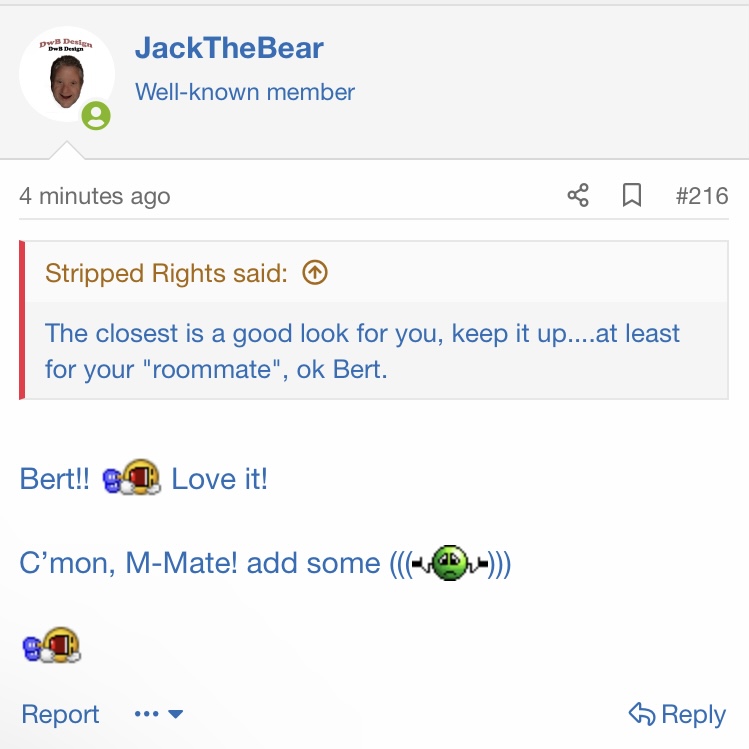This screenshot has width=749, height=749.
Task: Click the Well-known member title
Action: click(x=245, y=92)
